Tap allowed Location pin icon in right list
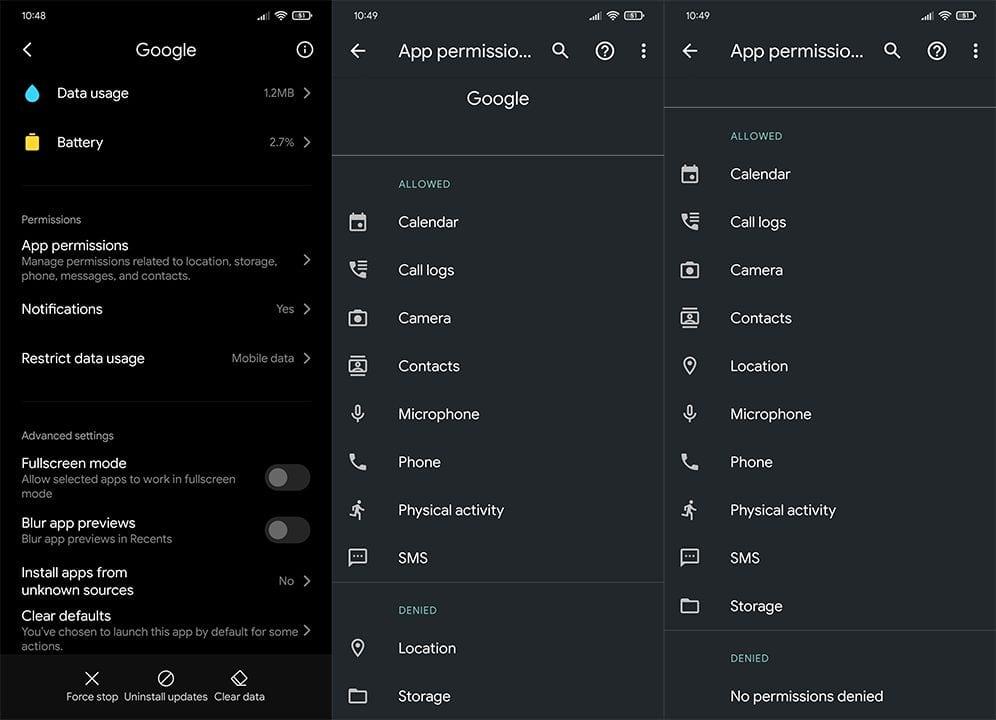Viewport: 996px width, 720px height. (x=690, y=366)
